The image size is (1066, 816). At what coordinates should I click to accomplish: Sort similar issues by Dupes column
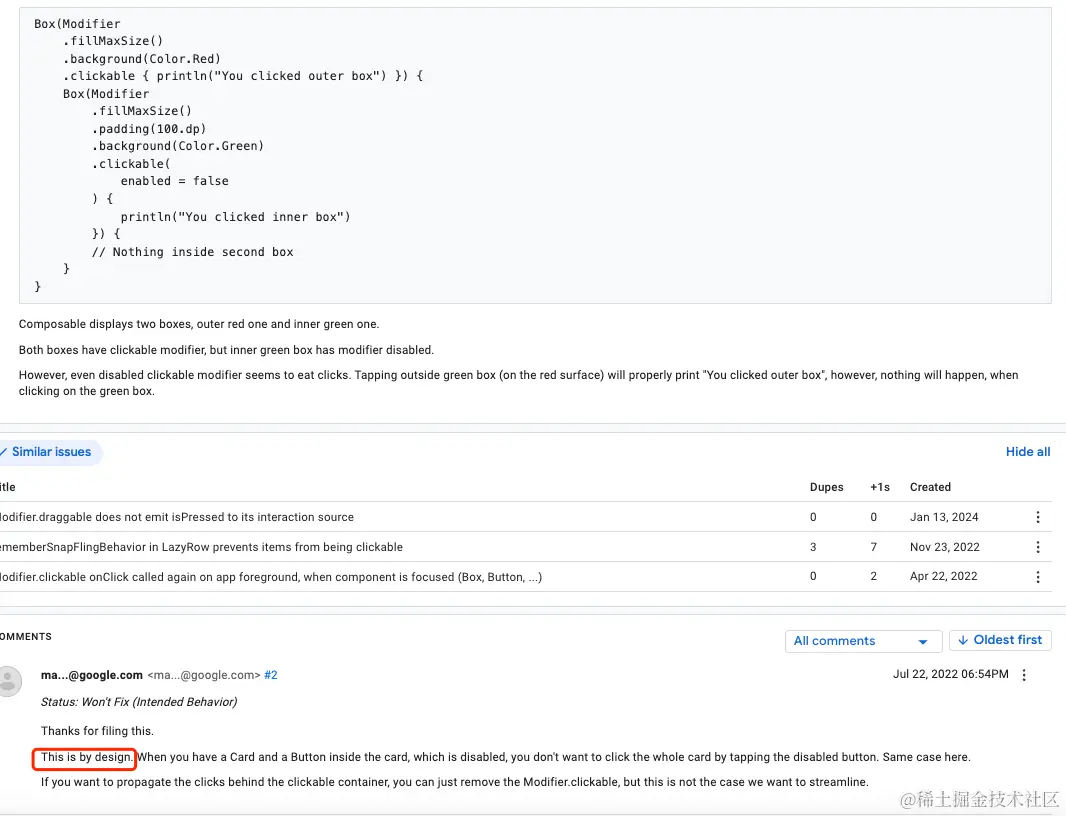826,487
